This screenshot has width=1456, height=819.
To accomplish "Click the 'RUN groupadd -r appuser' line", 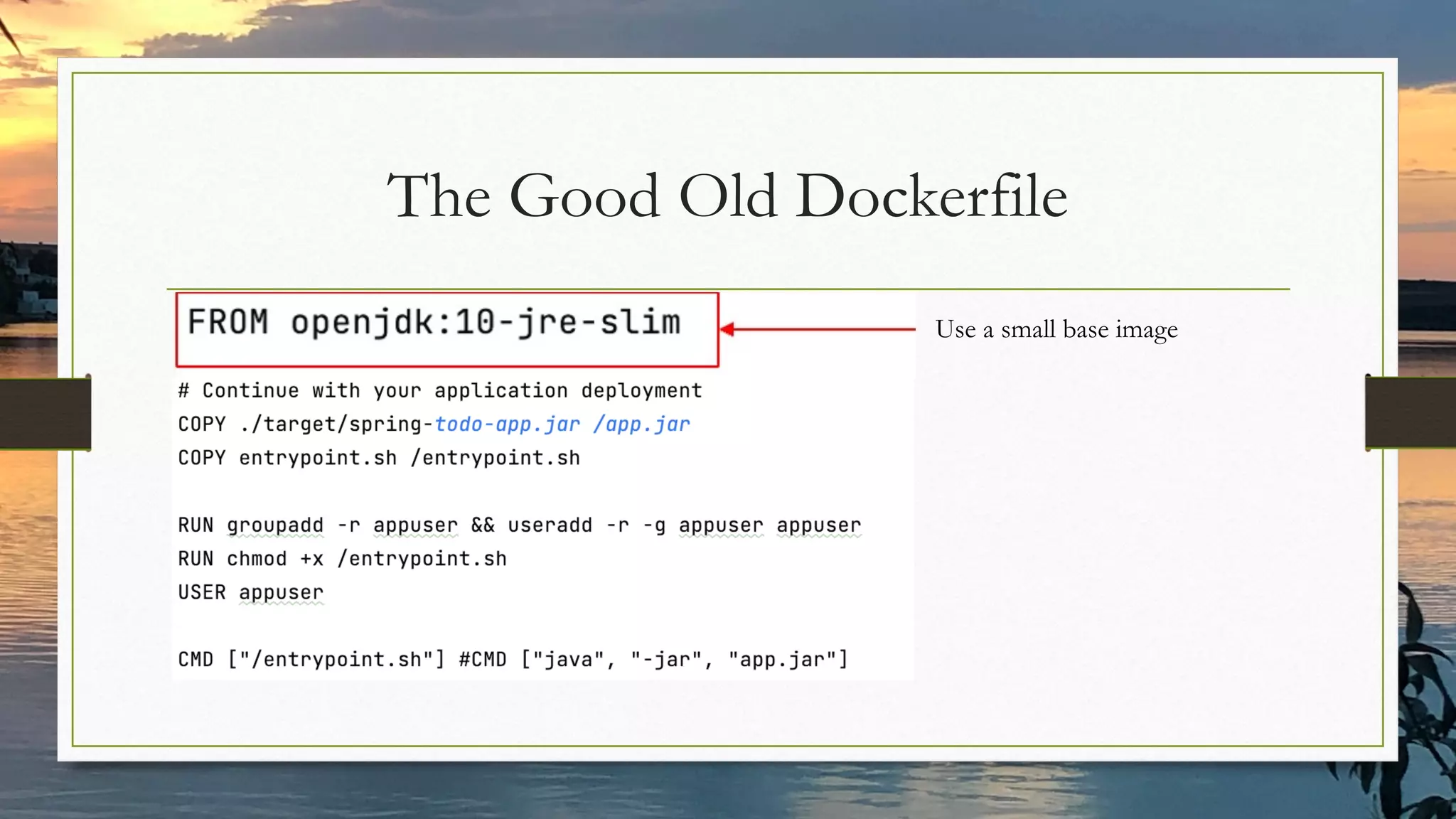I will pyautogui.click(x=520, y=525).
